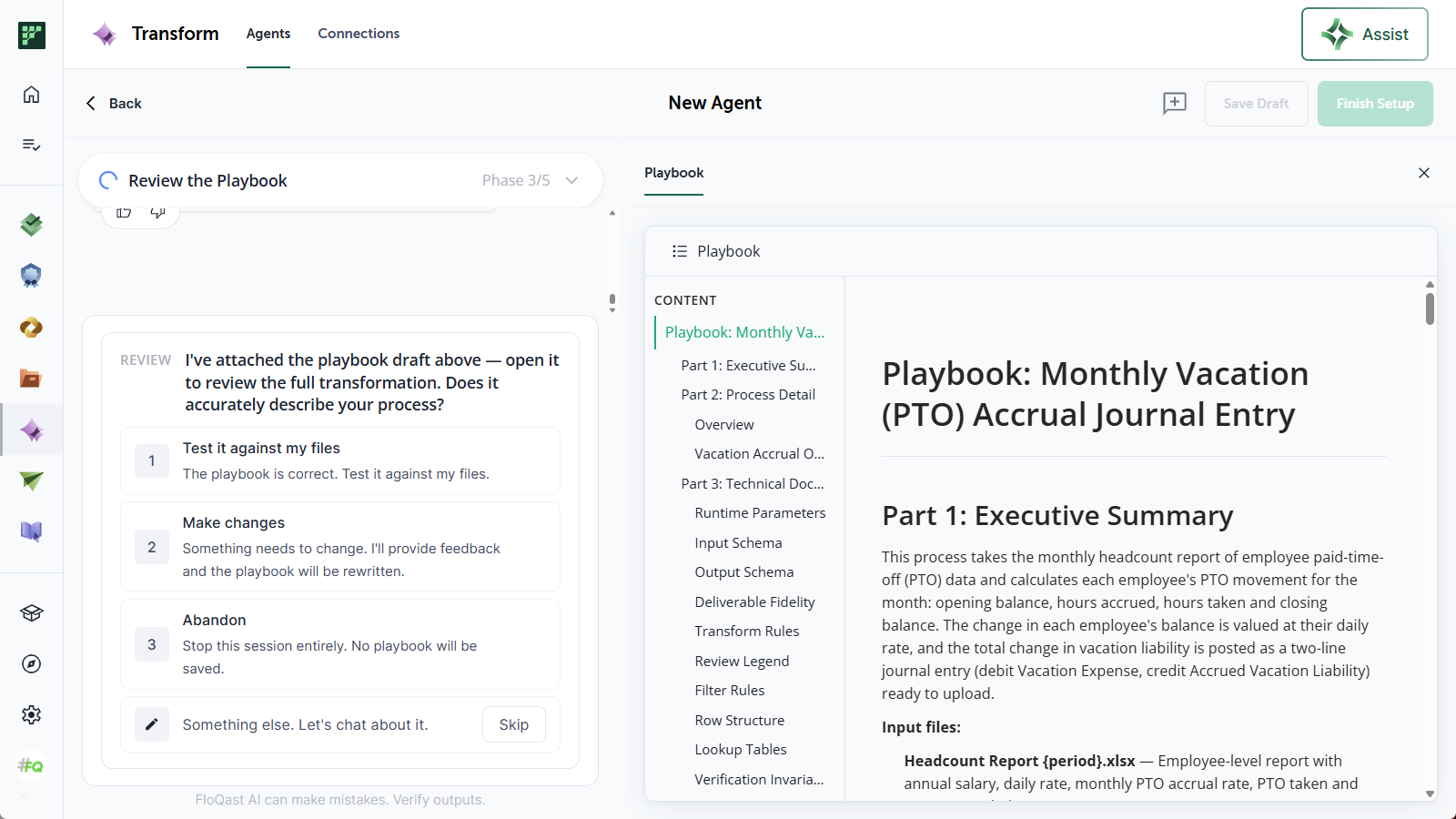The width and height of the screenshot is (1456, 819).
Task: Open the checklist tasks sidebar icon
Action: [x=31, y=145]
